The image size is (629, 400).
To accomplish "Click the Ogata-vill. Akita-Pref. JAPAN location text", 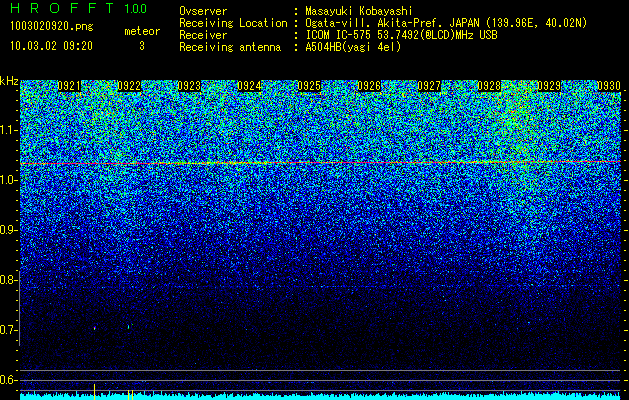I will [x=446, y=23].
